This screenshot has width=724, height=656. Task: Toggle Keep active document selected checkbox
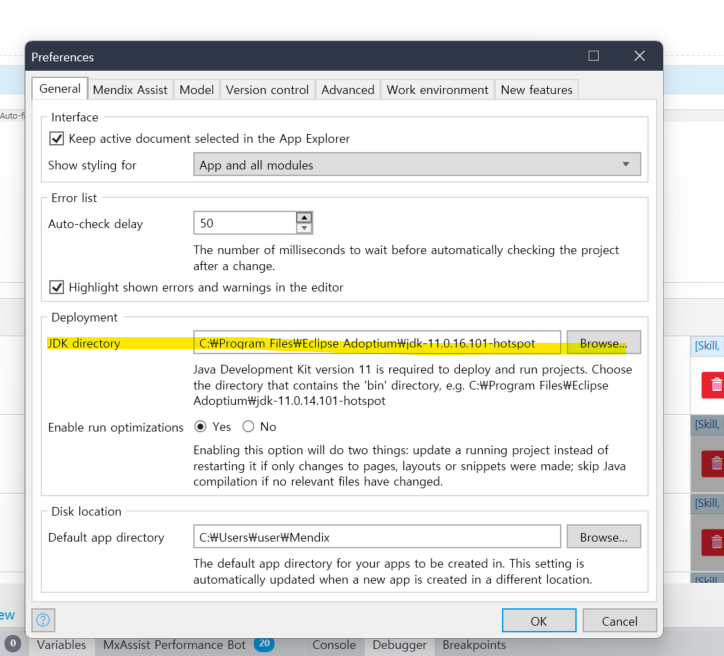click(57, 138)
